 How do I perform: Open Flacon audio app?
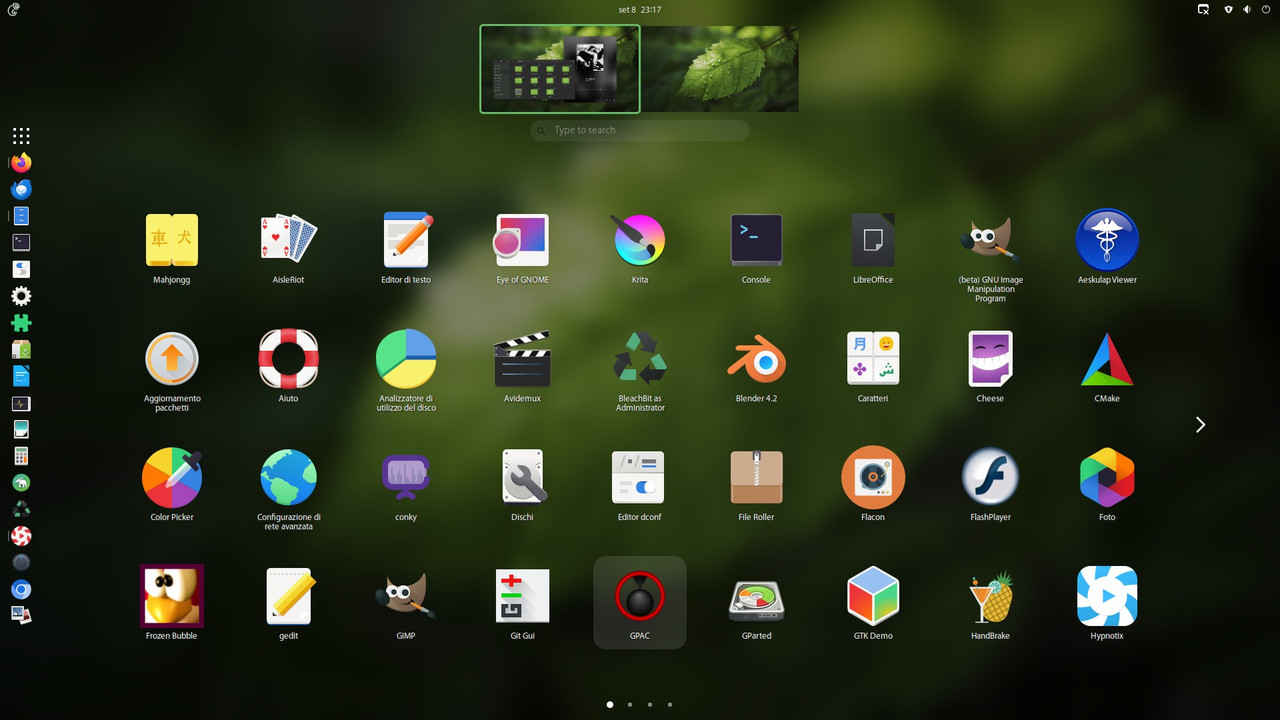pos(873,477)
